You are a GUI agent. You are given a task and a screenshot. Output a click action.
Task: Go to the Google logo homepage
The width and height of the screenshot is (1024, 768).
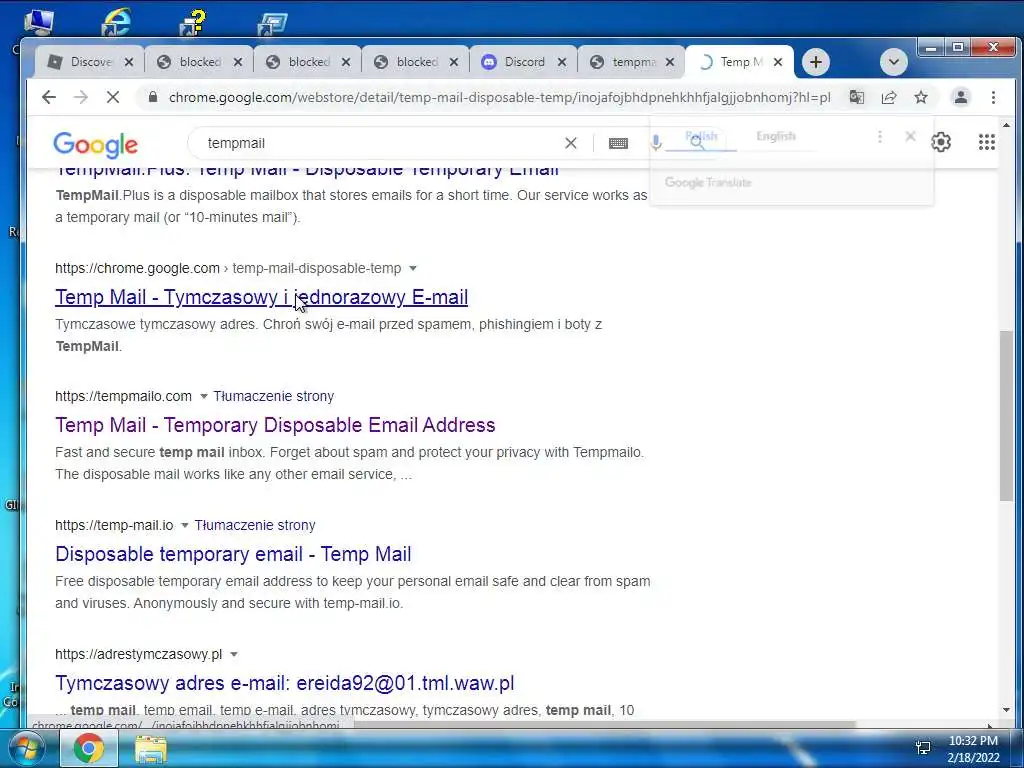point(95,144)
